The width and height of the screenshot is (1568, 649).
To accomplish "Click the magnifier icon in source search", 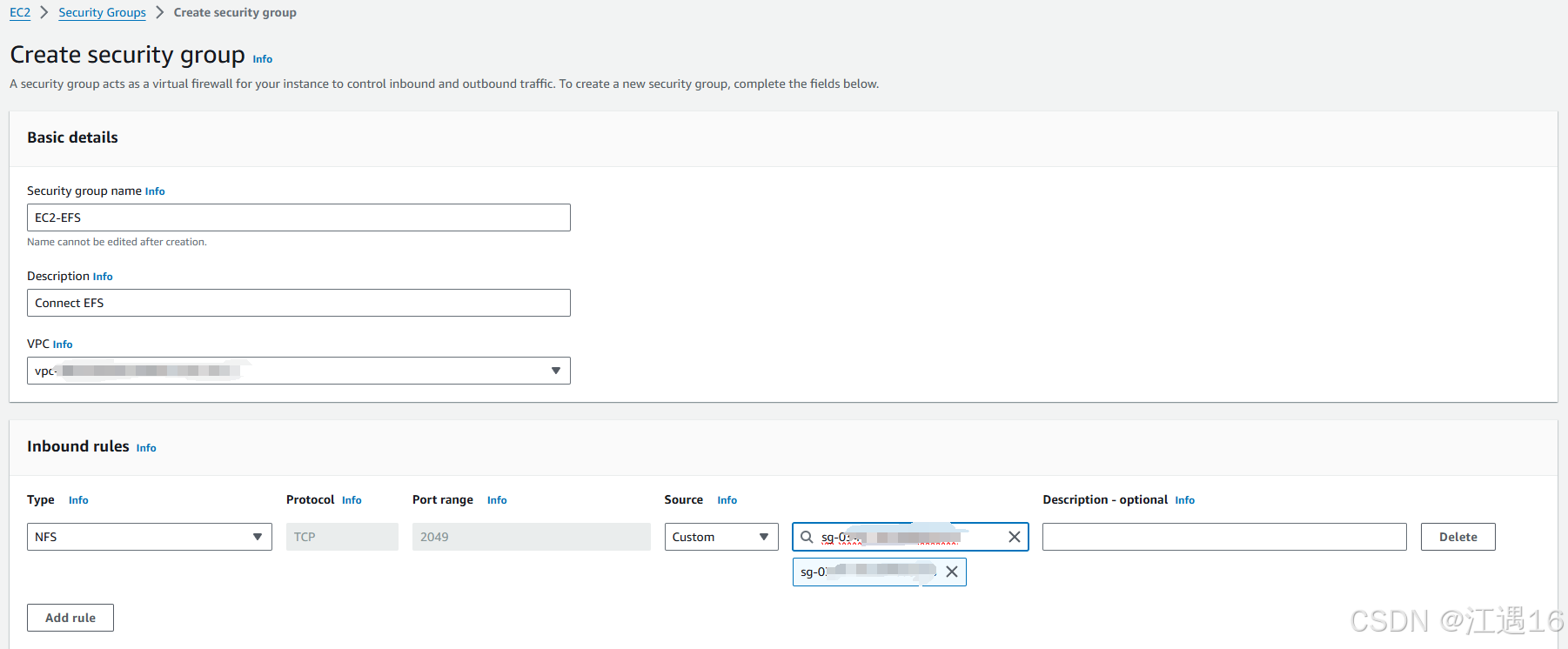I will pyautogui.click(x=807, y=537).
